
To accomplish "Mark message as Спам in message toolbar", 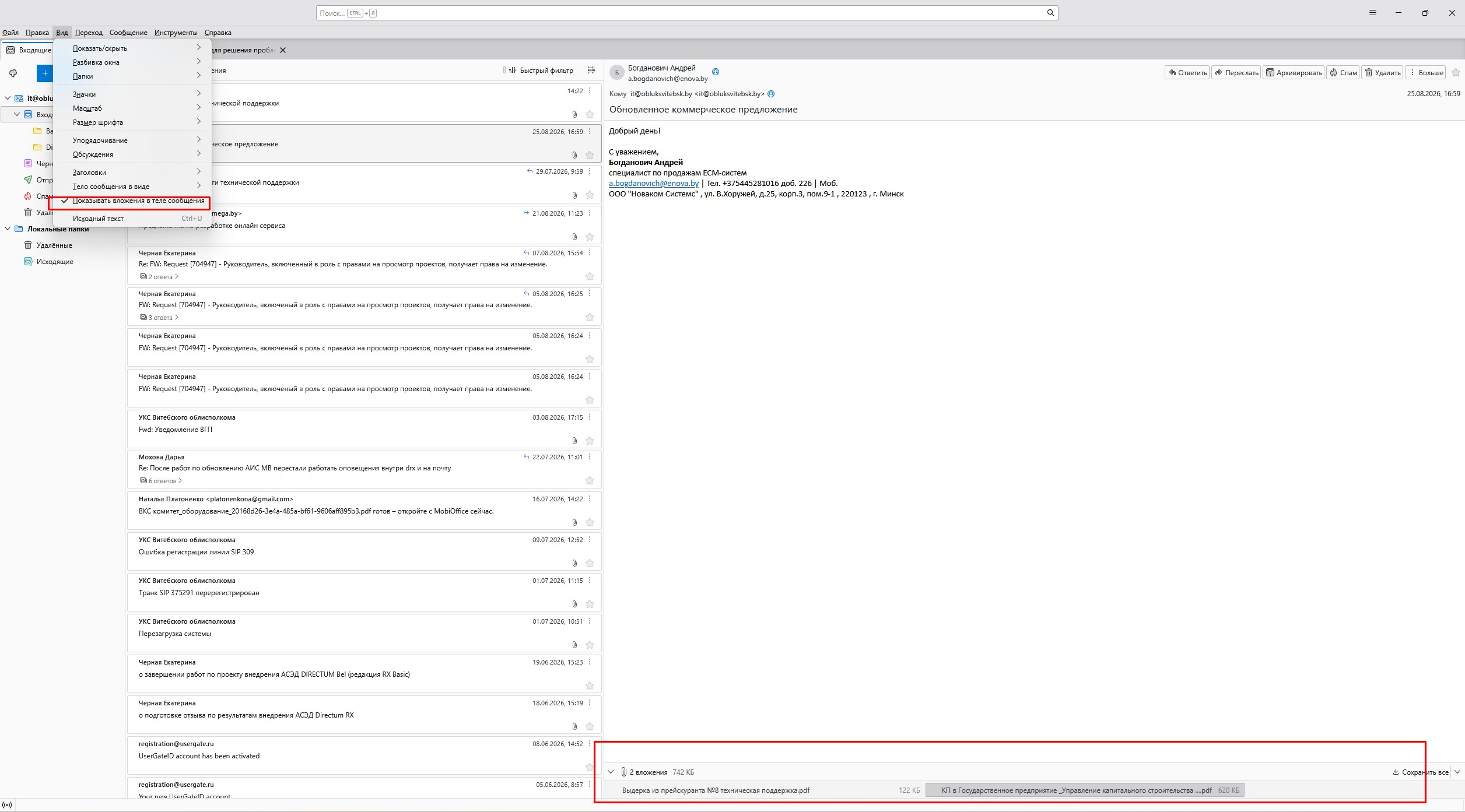I will click(1343, 72).
